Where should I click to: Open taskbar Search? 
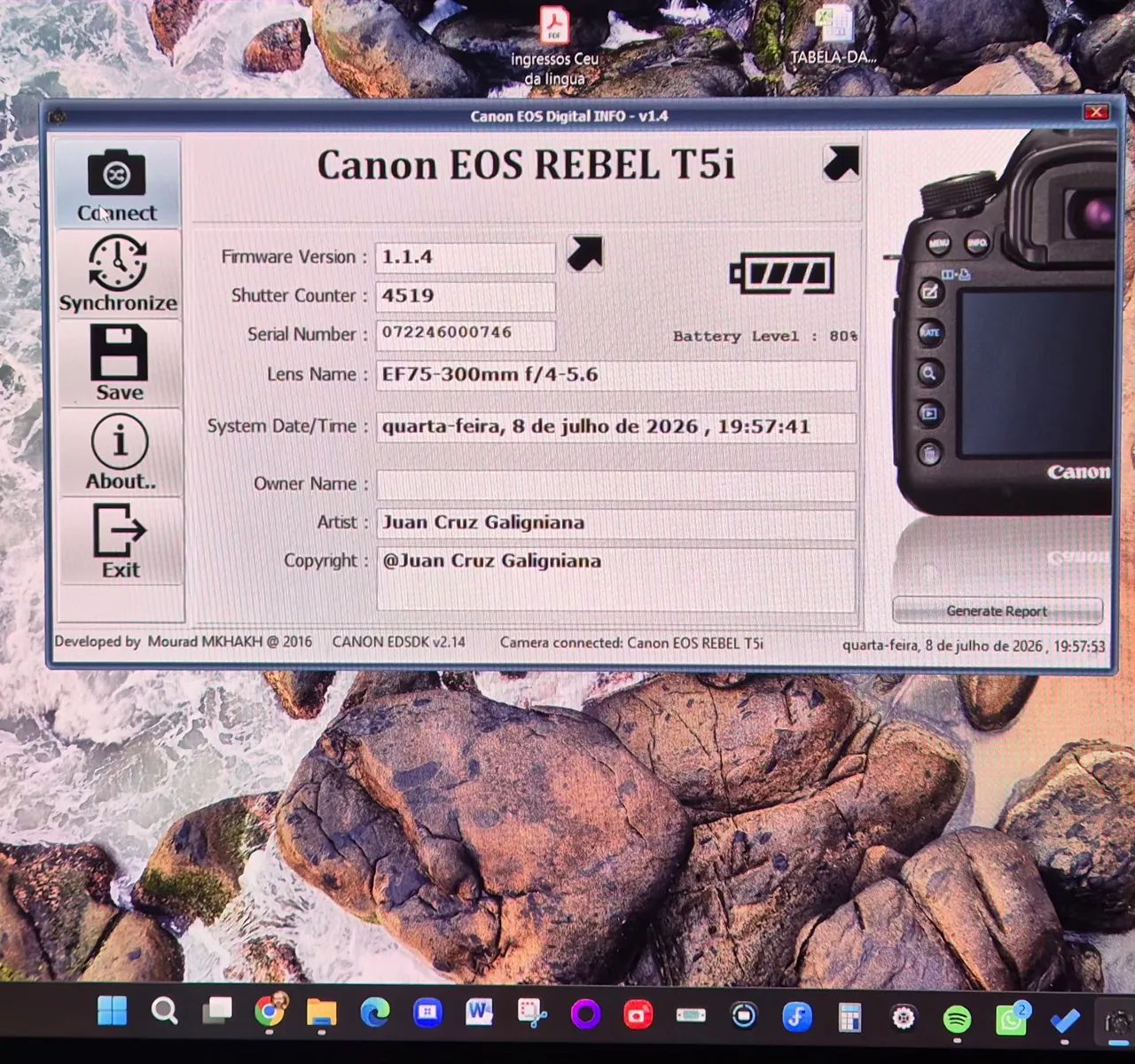coord(164,1011)
